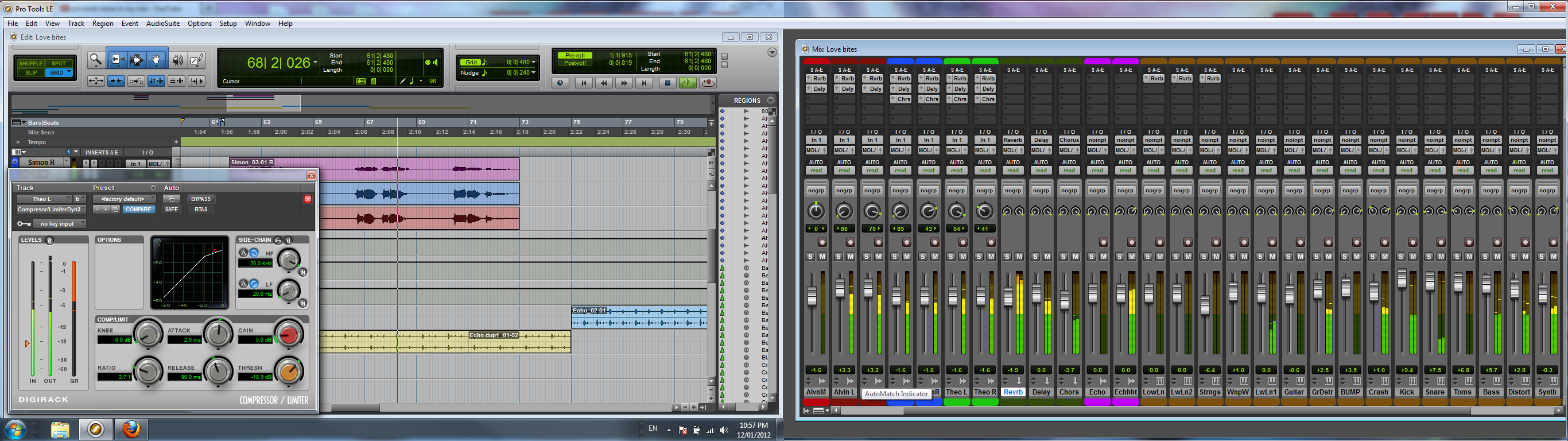Select the Pencil tool
The width and height of the screenshot is (1568, 441).
tap(197, 60)
